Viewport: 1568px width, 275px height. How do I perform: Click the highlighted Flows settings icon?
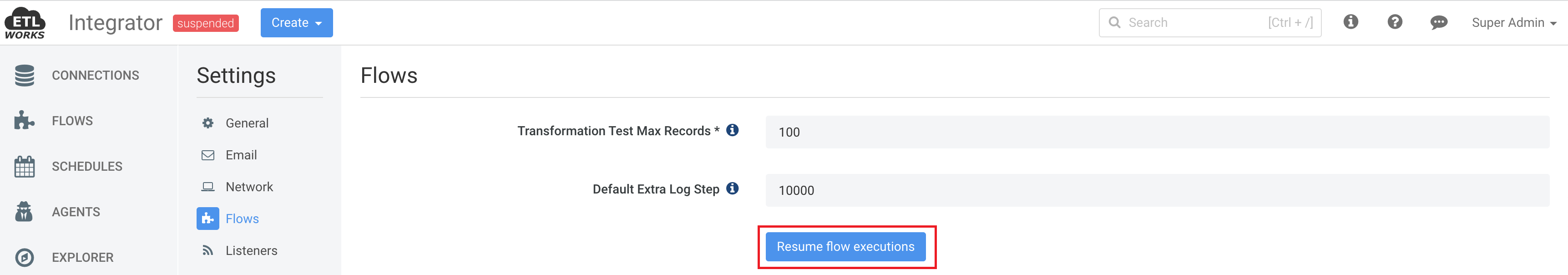click(207, 219)
